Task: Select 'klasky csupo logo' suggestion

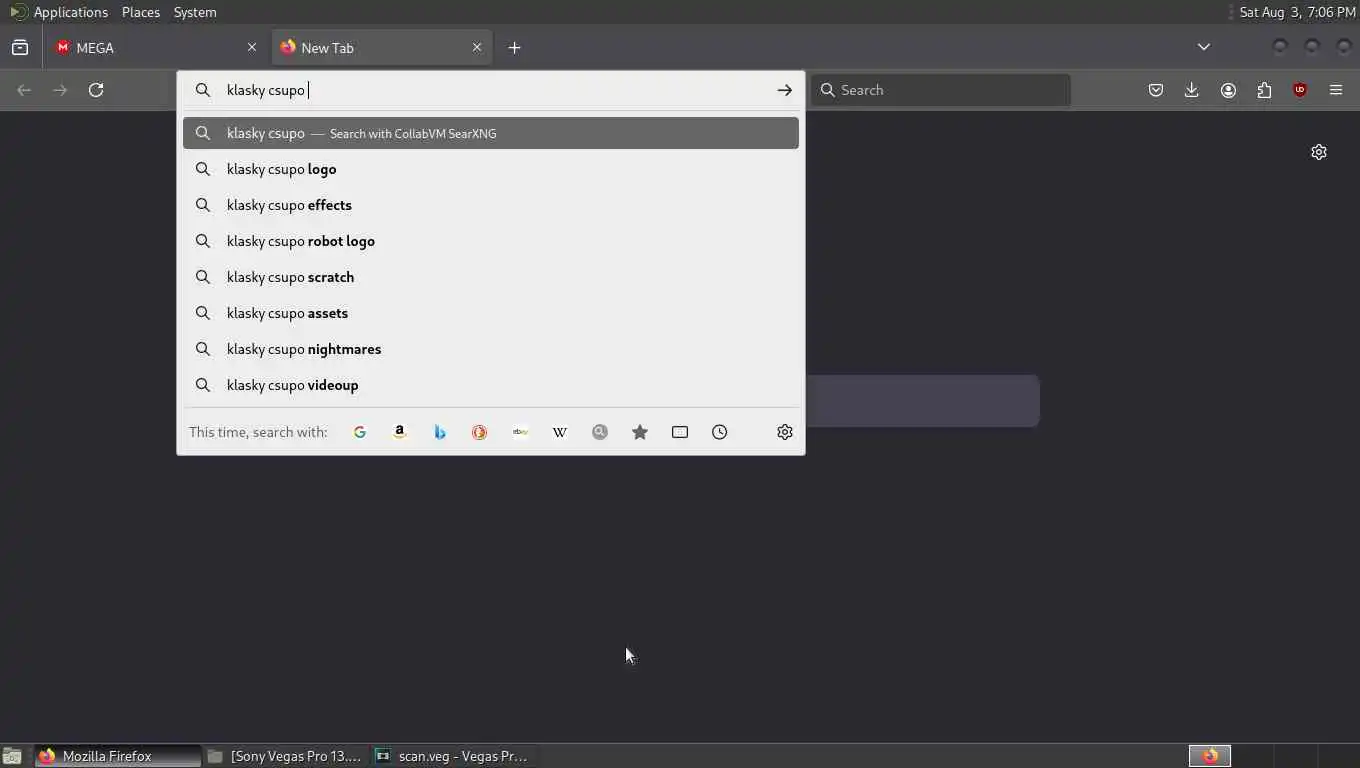Action: [x=491, y=169]
